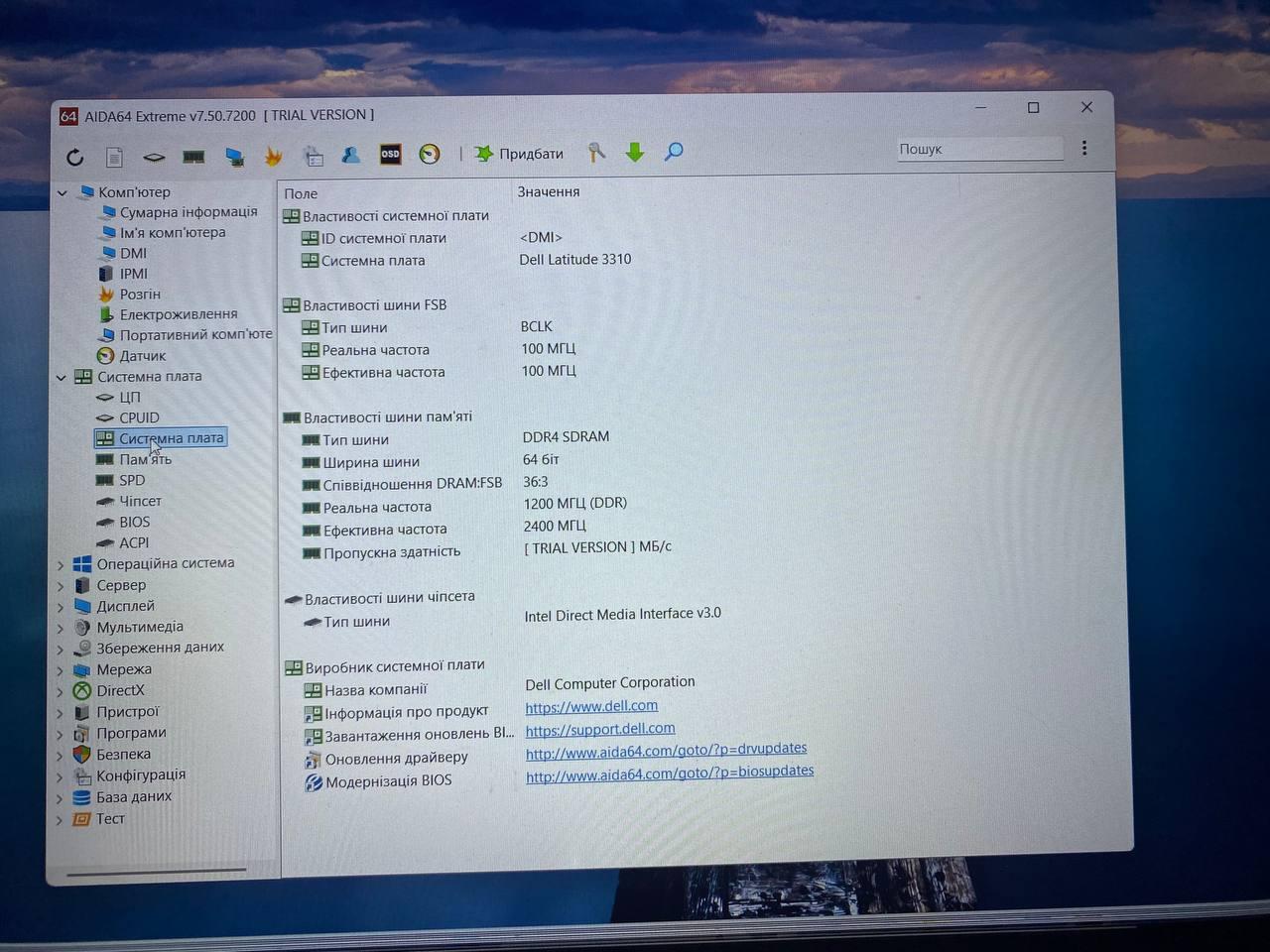Open the drvupdates aida64 link

666,751
